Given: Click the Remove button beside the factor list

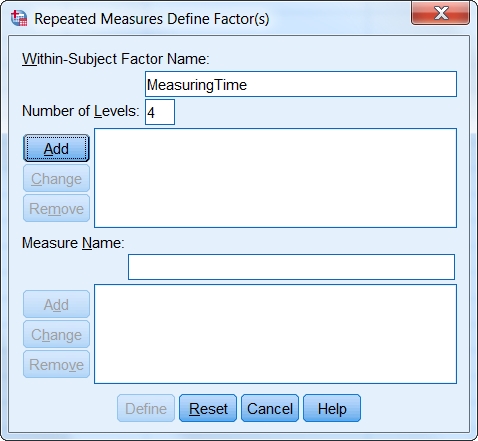Looking at the screenshot, I should click(x=56, y=208).
